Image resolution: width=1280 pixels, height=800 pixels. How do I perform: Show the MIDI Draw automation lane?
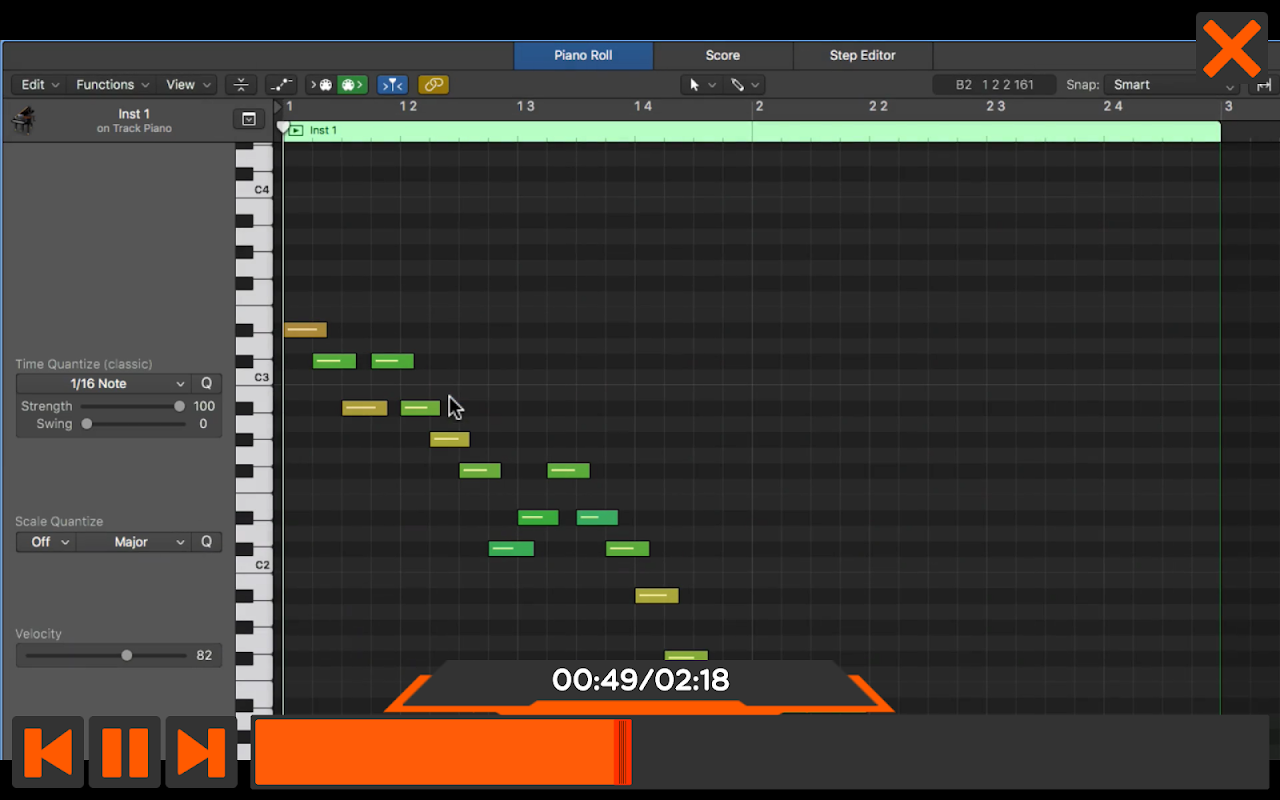[282, 85]
